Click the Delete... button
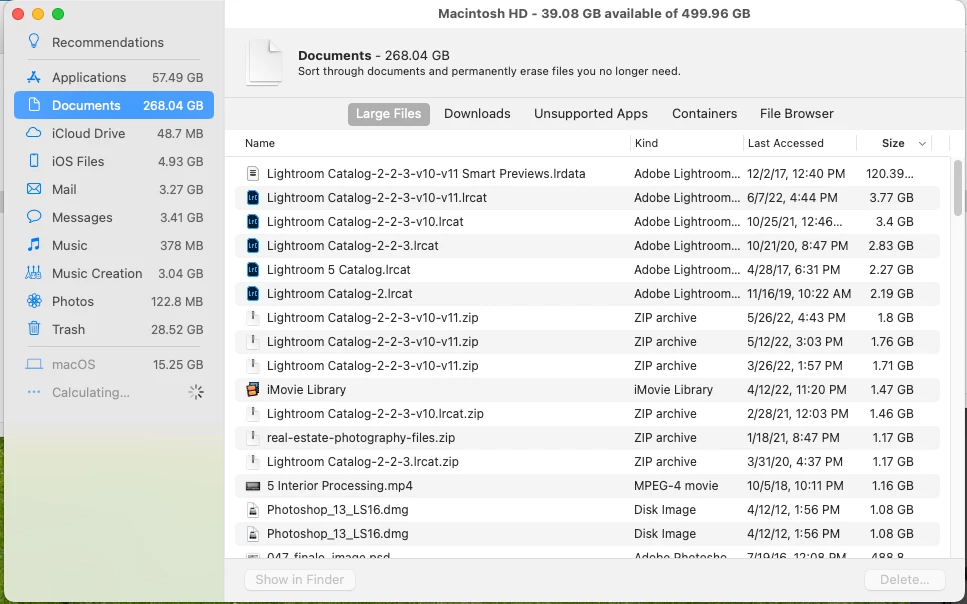This screenshot has width=967, height=604. [905, 579]
